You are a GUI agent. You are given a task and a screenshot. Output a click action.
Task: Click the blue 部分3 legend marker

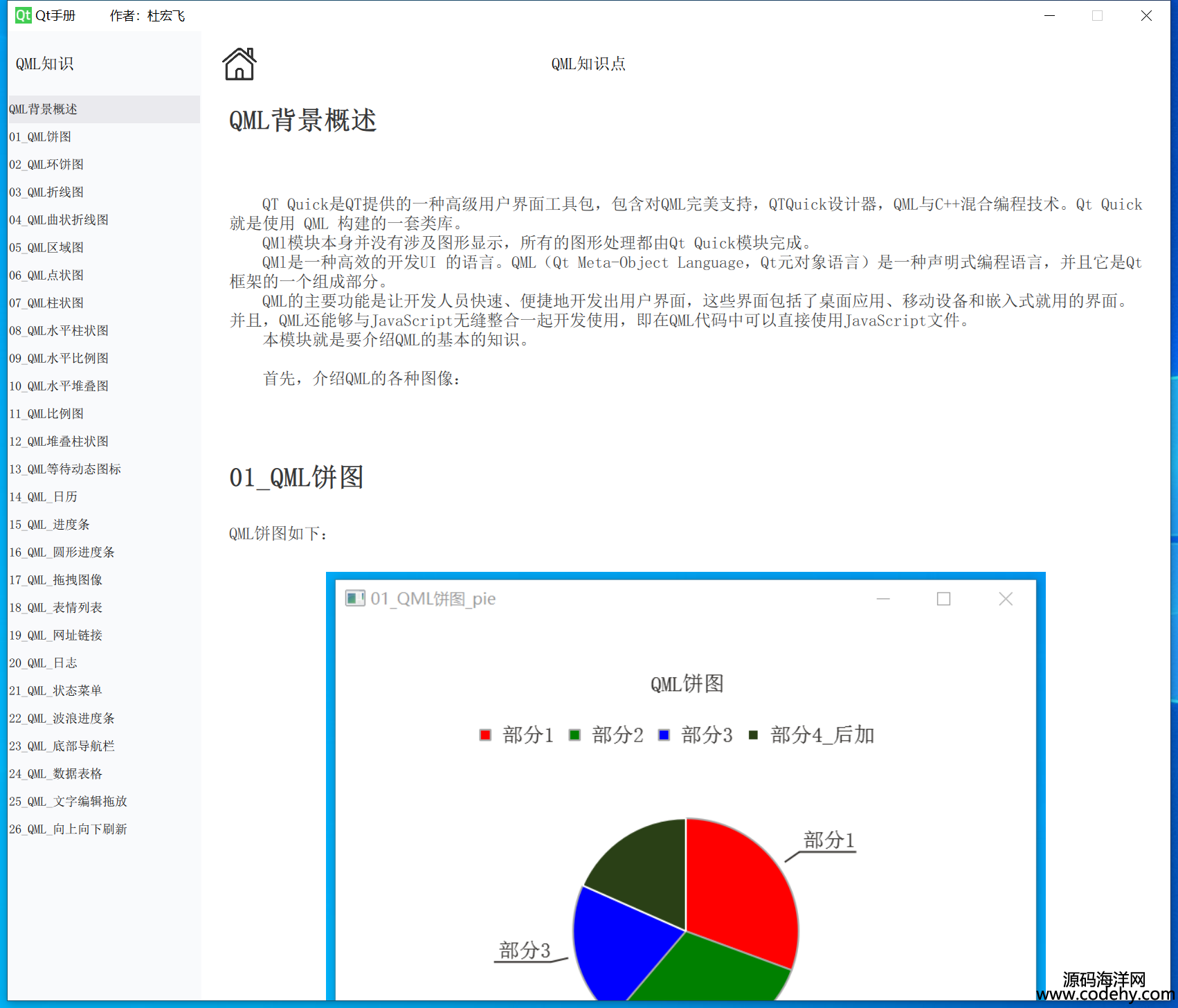(x=664, y=735)
